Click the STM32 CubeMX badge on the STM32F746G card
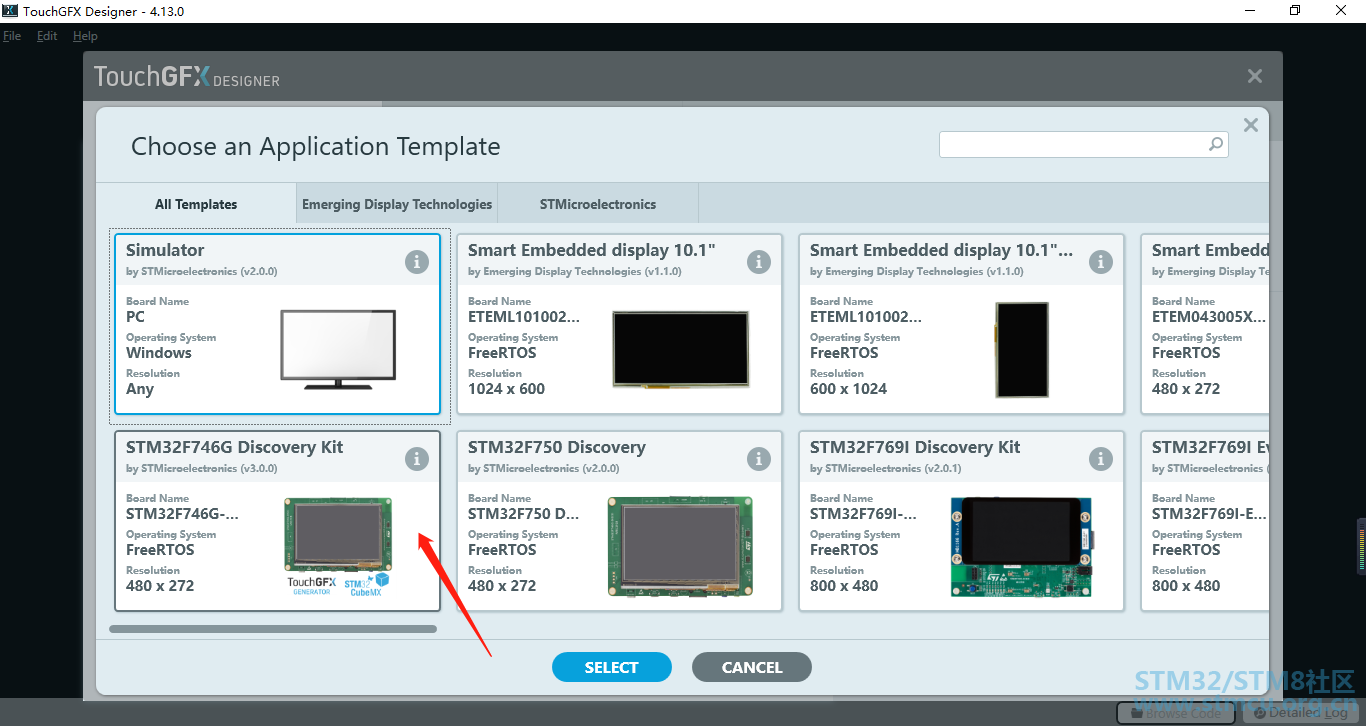The height and width of the screenshot is (726, 1366). click(366, 585)
